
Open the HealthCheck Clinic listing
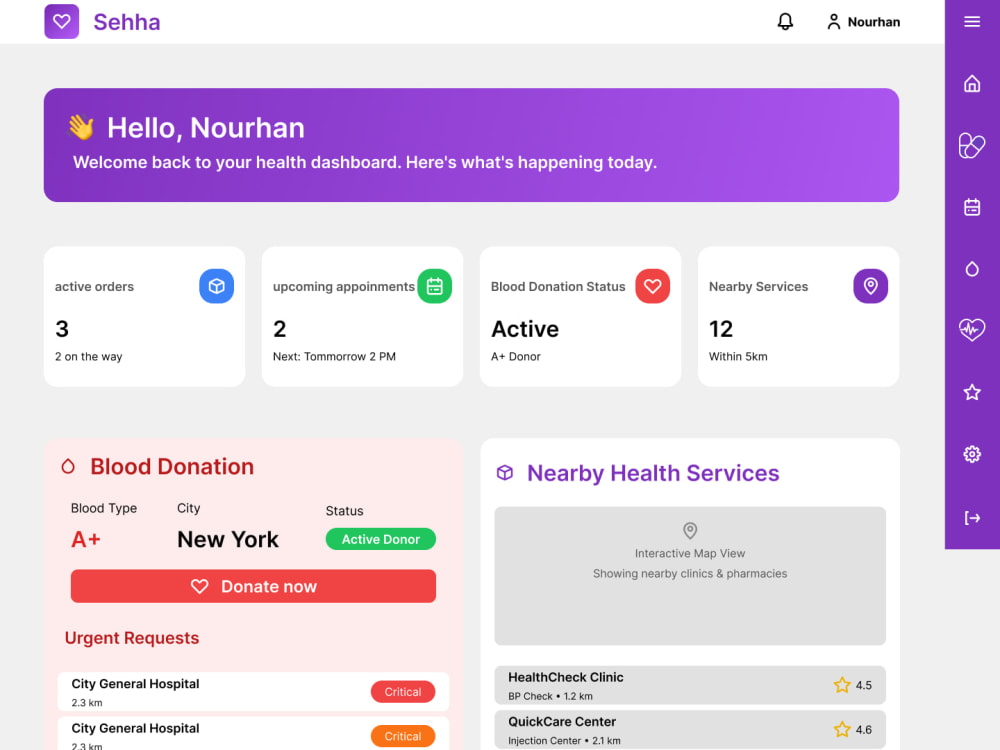(690, 685)
